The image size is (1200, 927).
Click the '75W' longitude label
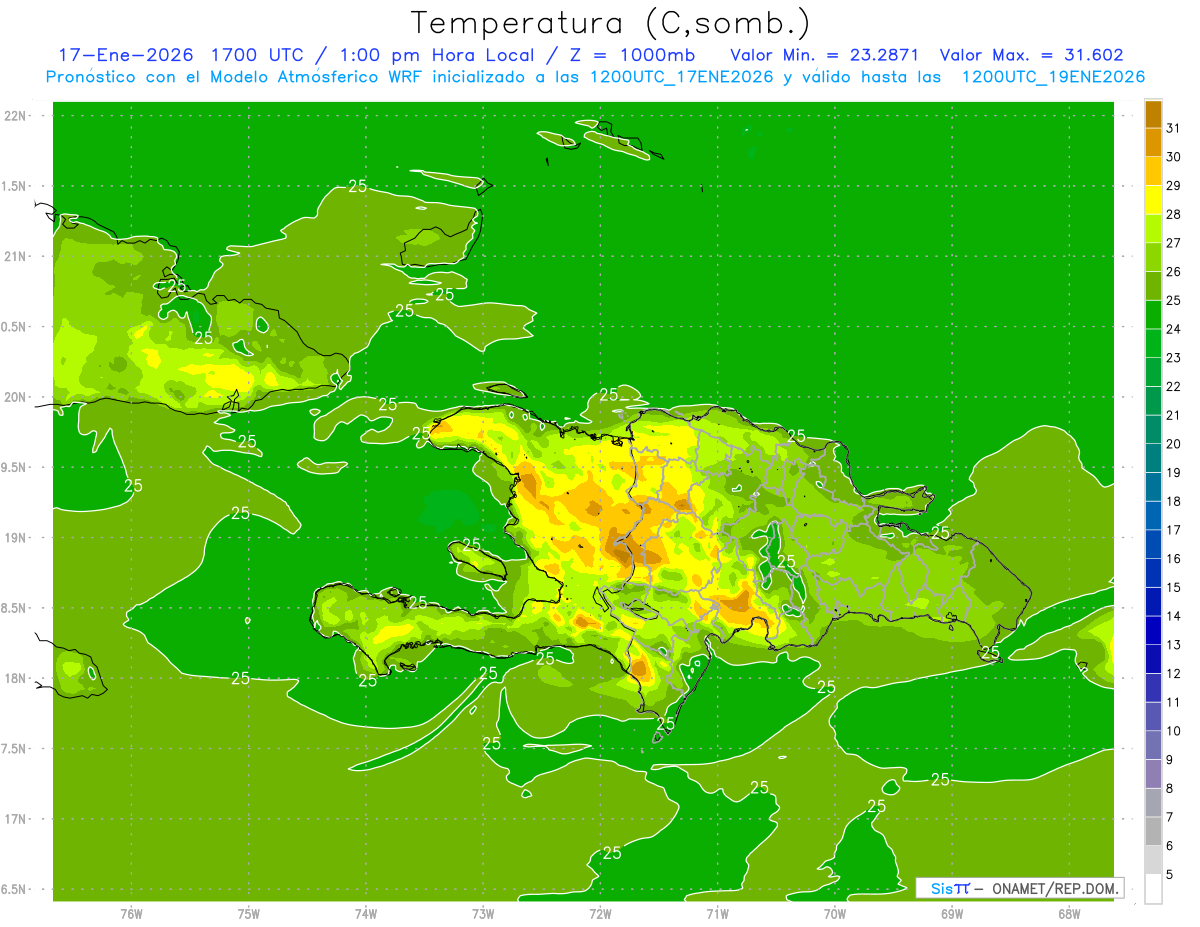248,914
